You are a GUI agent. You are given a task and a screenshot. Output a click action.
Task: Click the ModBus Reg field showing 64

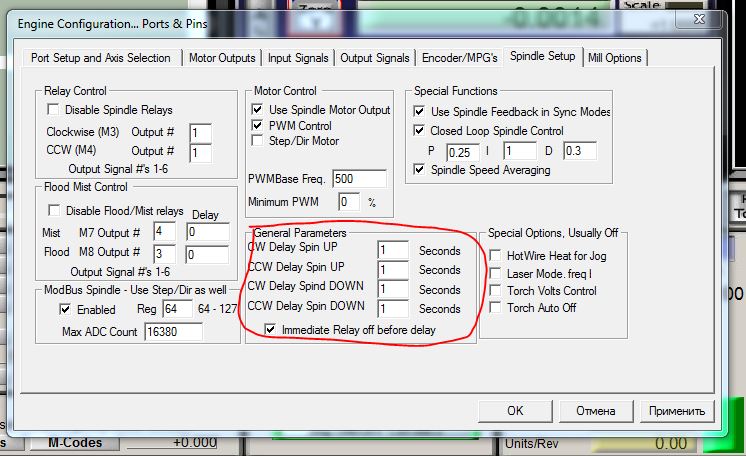coord(177,309)
